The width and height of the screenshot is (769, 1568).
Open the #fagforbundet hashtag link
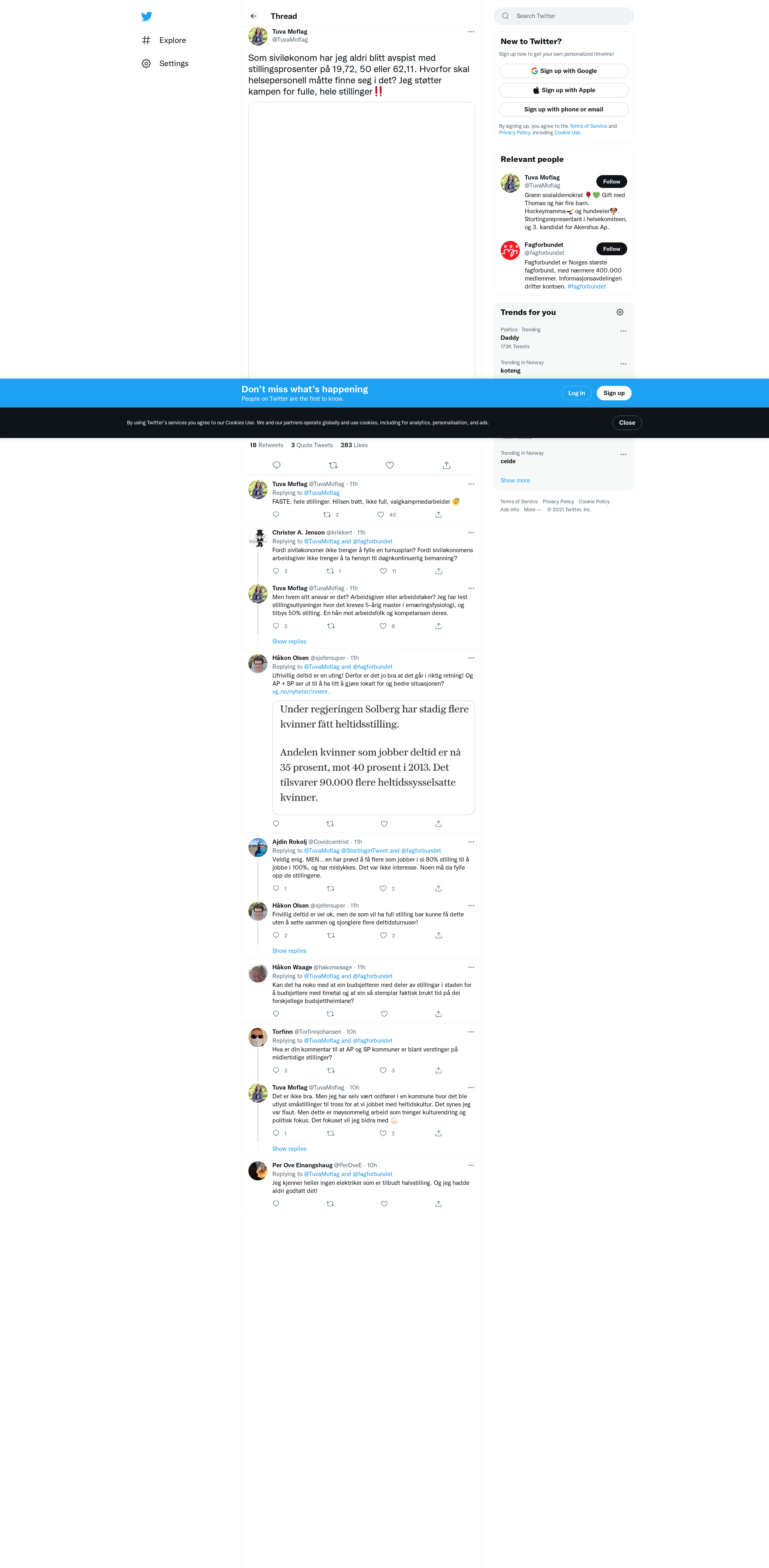pos(586,287)
